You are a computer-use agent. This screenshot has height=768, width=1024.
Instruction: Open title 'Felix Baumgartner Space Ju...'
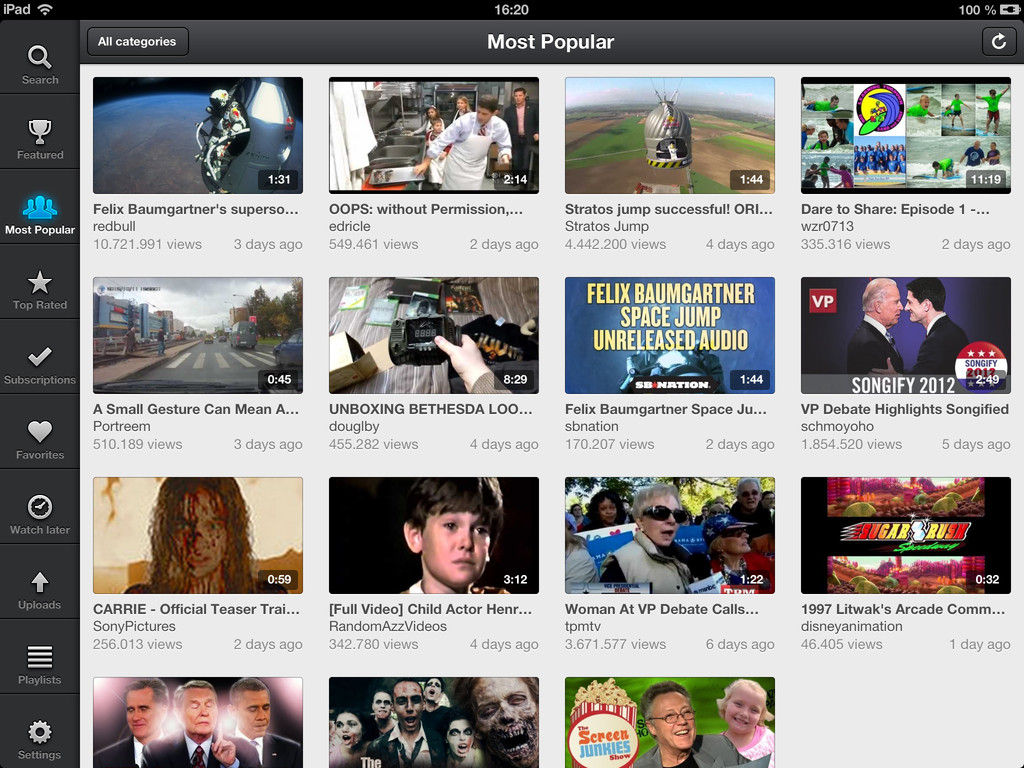[x=666, y=409]
